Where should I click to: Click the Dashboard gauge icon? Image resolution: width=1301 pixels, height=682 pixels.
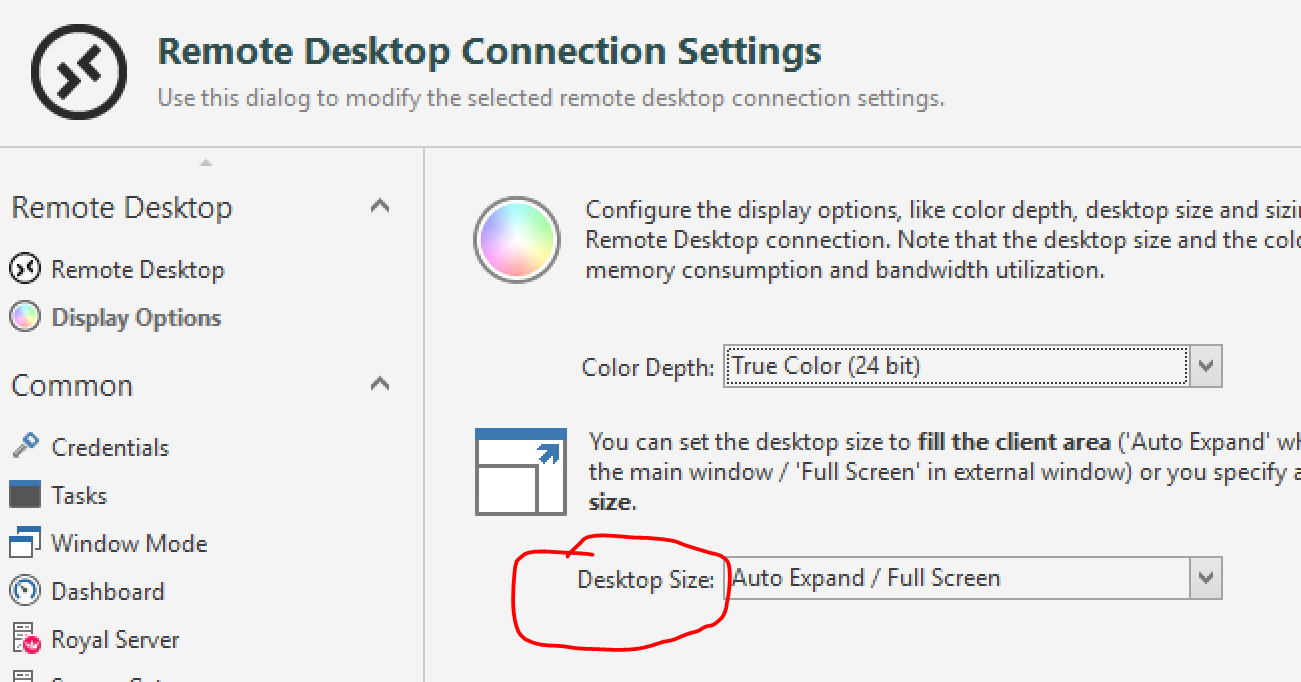point(25,591)
